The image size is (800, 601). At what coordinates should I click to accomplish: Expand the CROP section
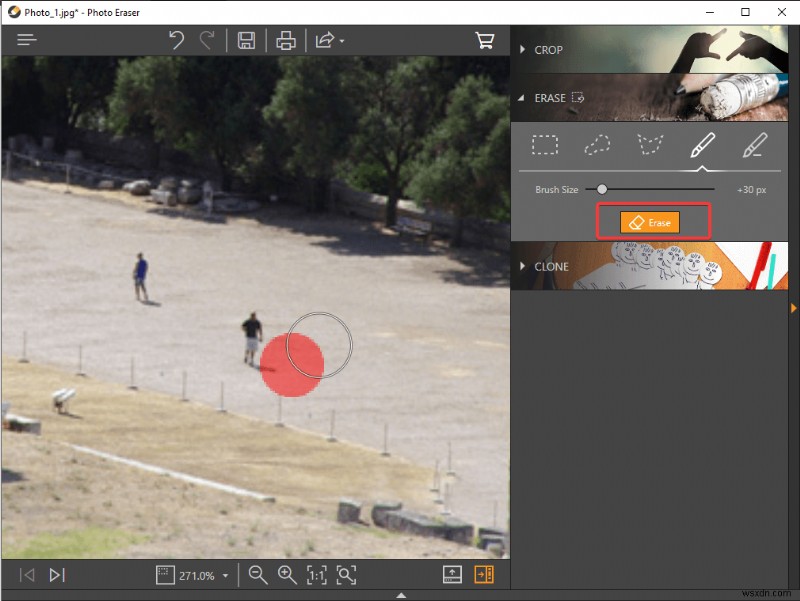(x=550, y=49)
